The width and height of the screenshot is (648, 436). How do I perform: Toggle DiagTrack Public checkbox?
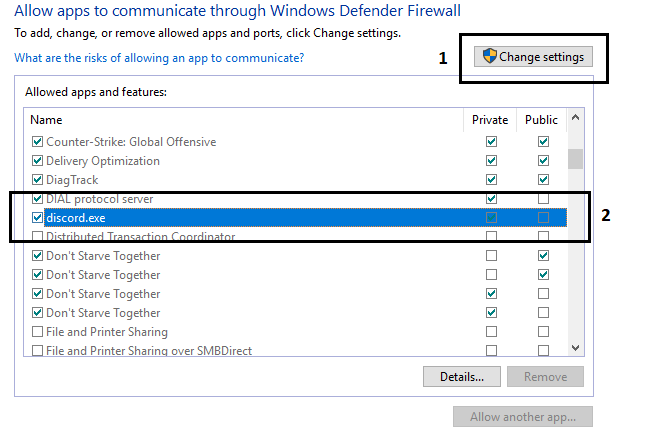543,179
